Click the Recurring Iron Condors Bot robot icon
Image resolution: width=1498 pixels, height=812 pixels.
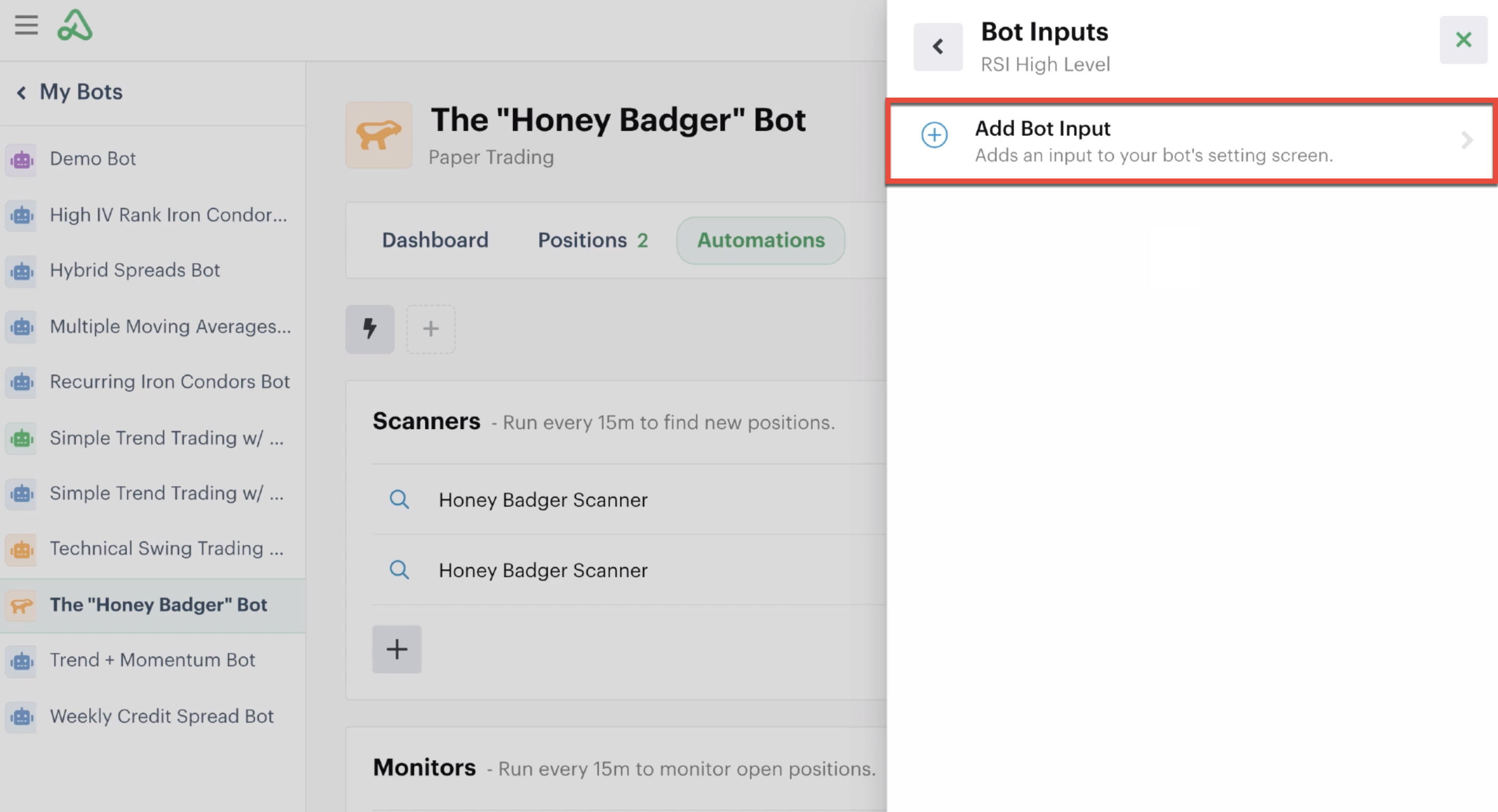tap(21, 383)
